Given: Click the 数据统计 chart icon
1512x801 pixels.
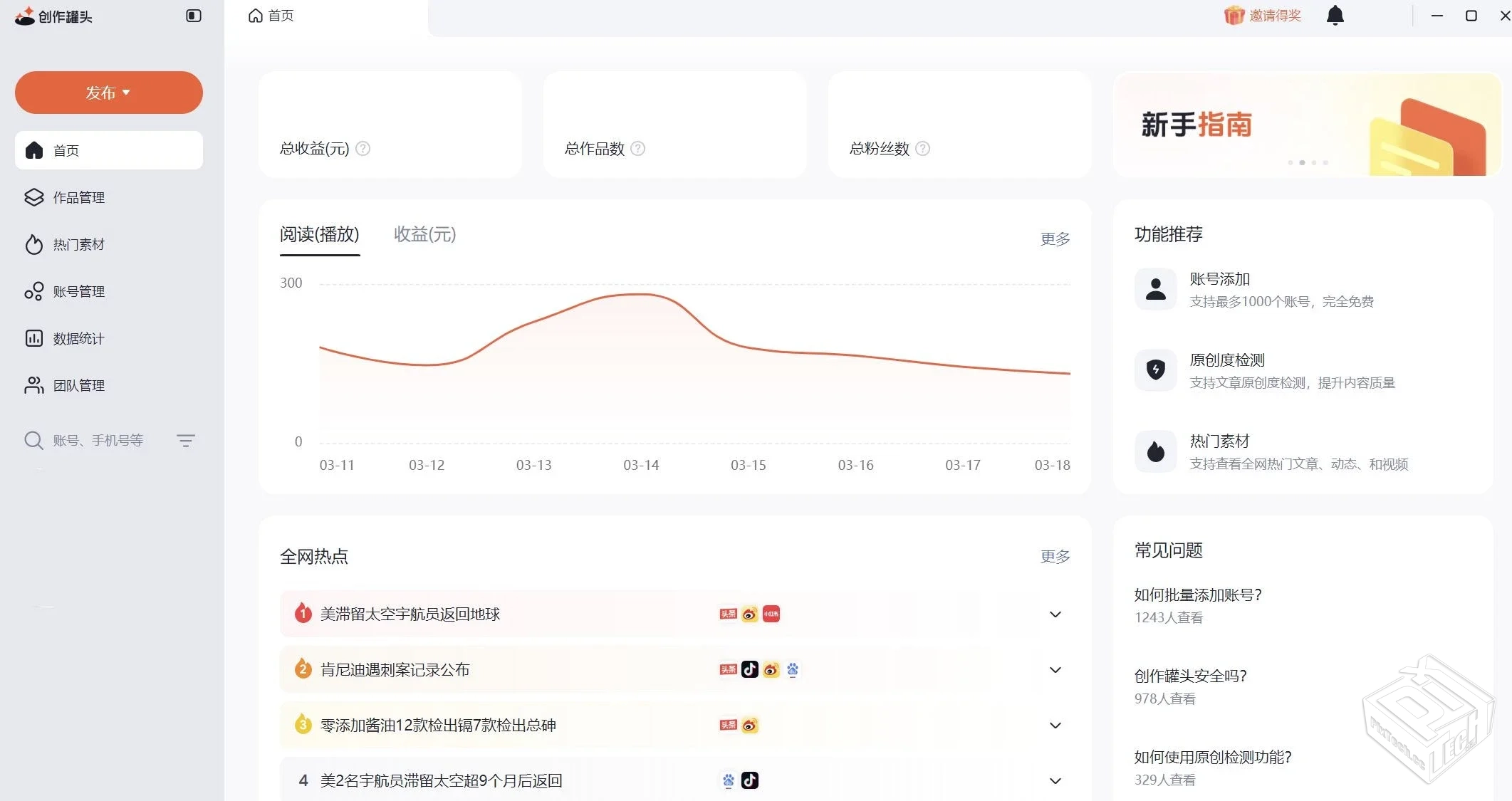Looking at the screenshot, I should coord(34,338).
